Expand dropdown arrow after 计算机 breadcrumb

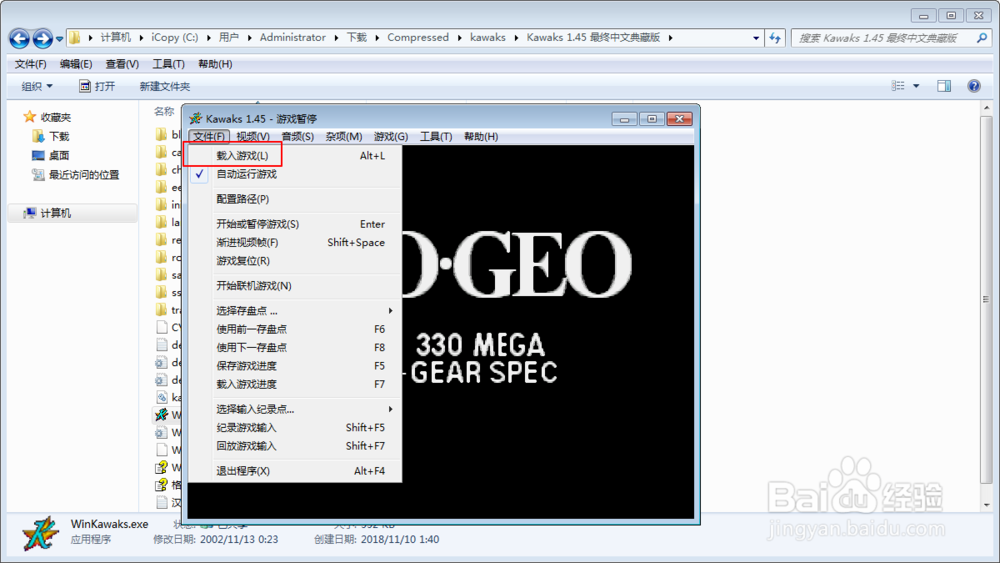[x=141, y=38]
